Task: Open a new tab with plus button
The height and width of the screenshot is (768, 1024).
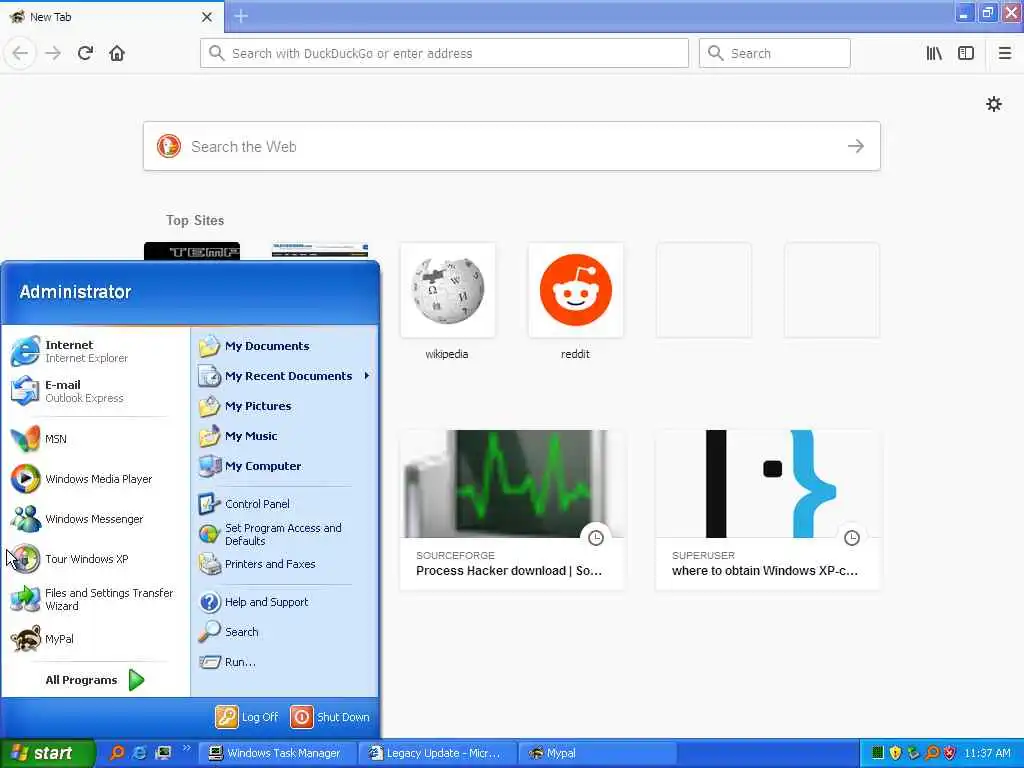Action: [x=241, y=16]
